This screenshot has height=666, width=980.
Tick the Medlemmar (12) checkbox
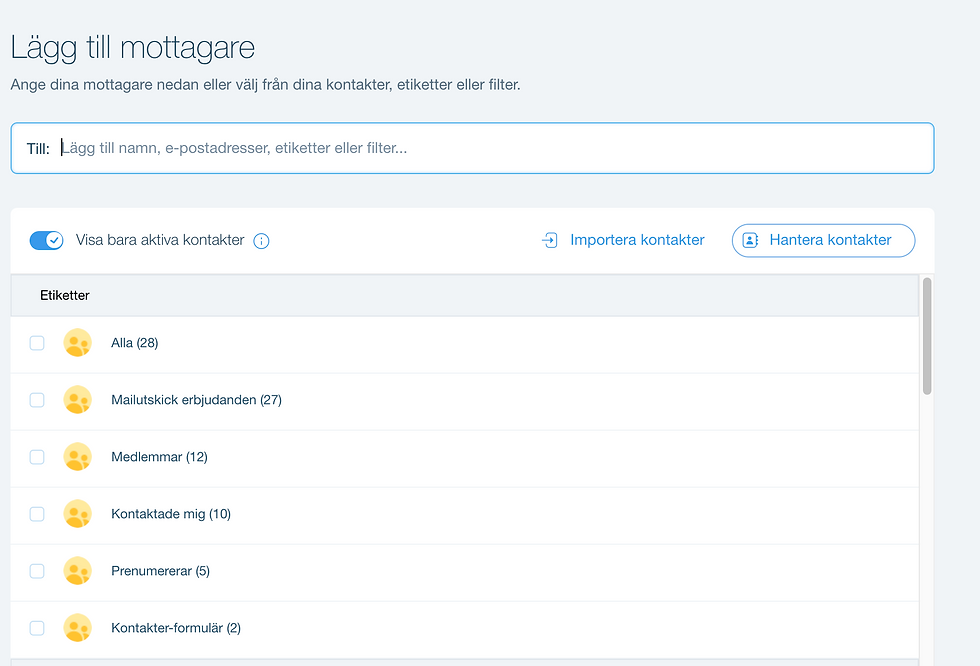click(x=37, y=457)
